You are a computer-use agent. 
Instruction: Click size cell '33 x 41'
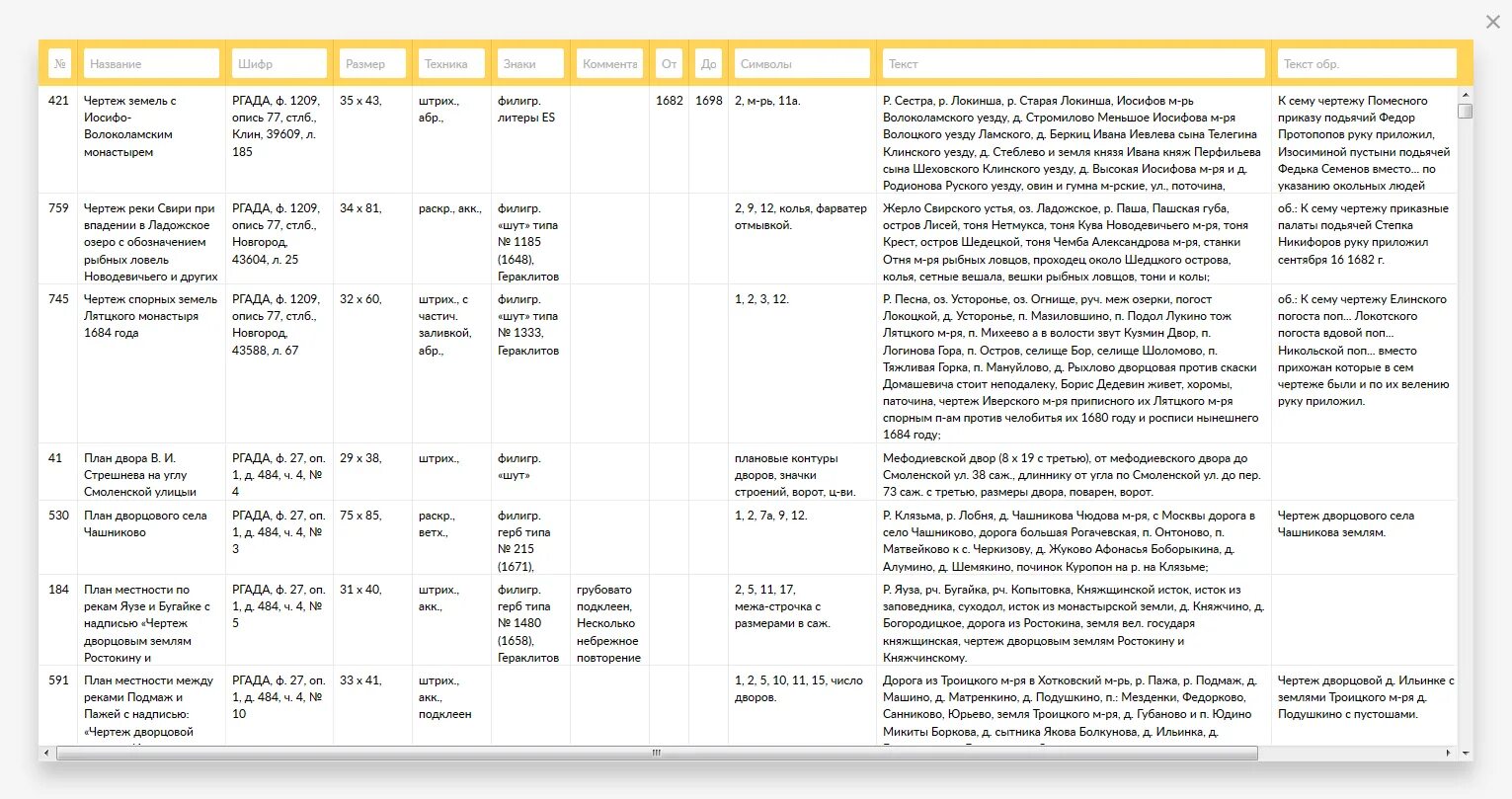point(360,680)
